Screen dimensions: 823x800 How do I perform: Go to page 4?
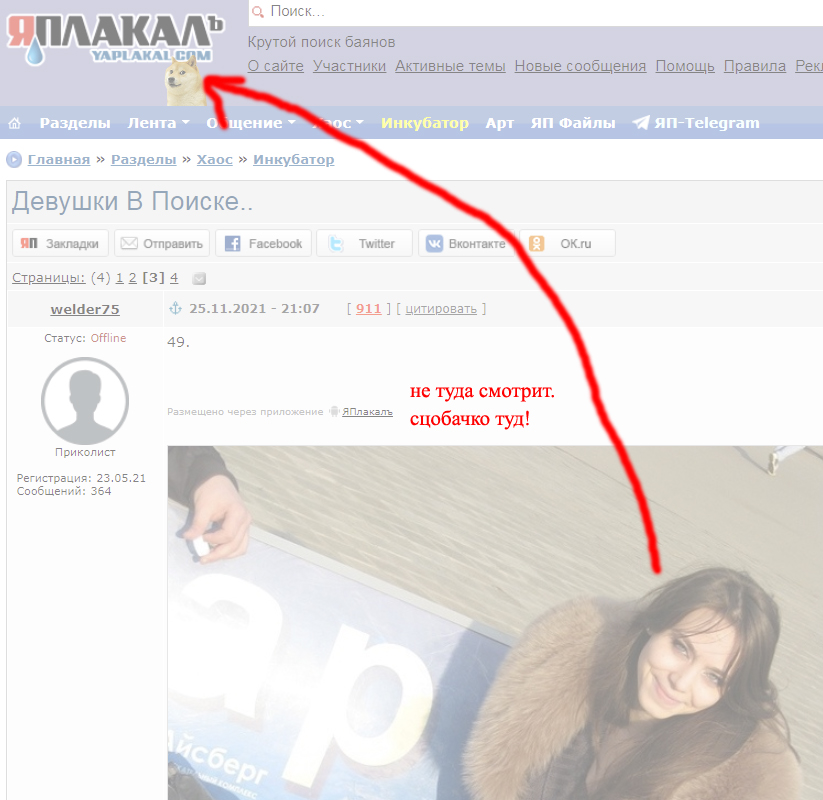(x=174, y=278)
